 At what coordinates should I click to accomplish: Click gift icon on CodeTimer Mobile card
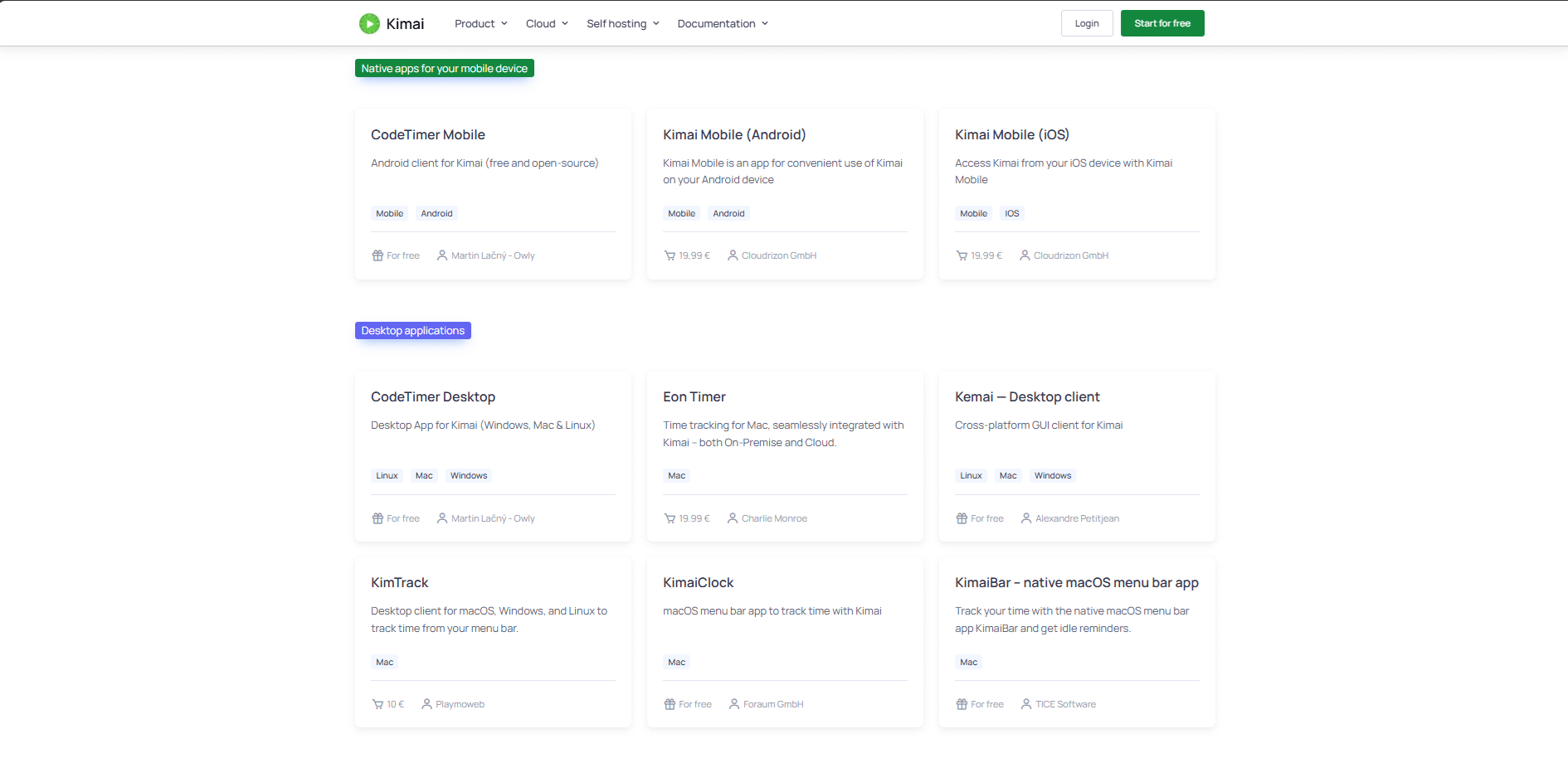click(377, 255)
